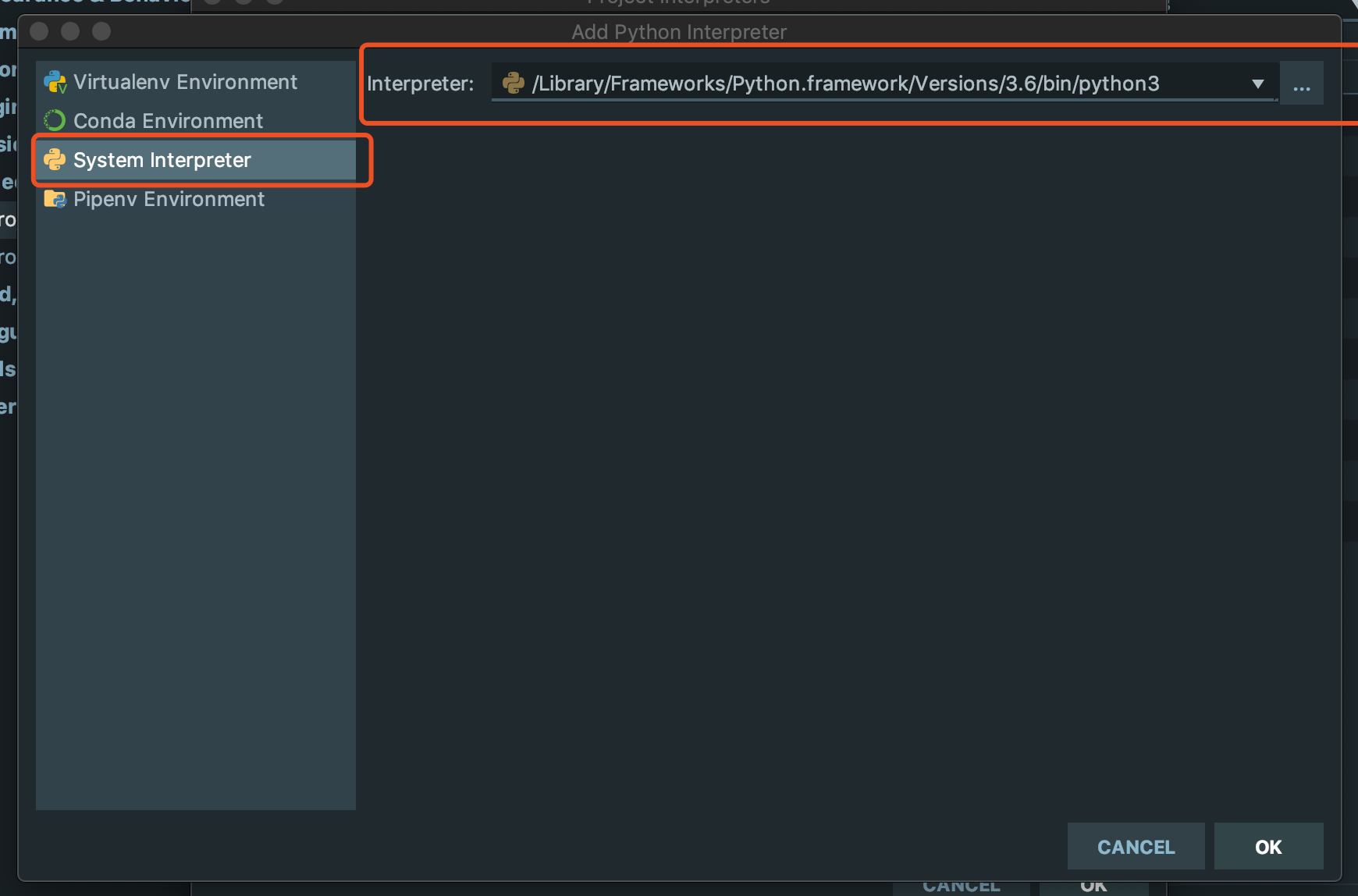Click the Interpreter: label
This screenshot has height=896, width=1358.
[x=421, y=84]
